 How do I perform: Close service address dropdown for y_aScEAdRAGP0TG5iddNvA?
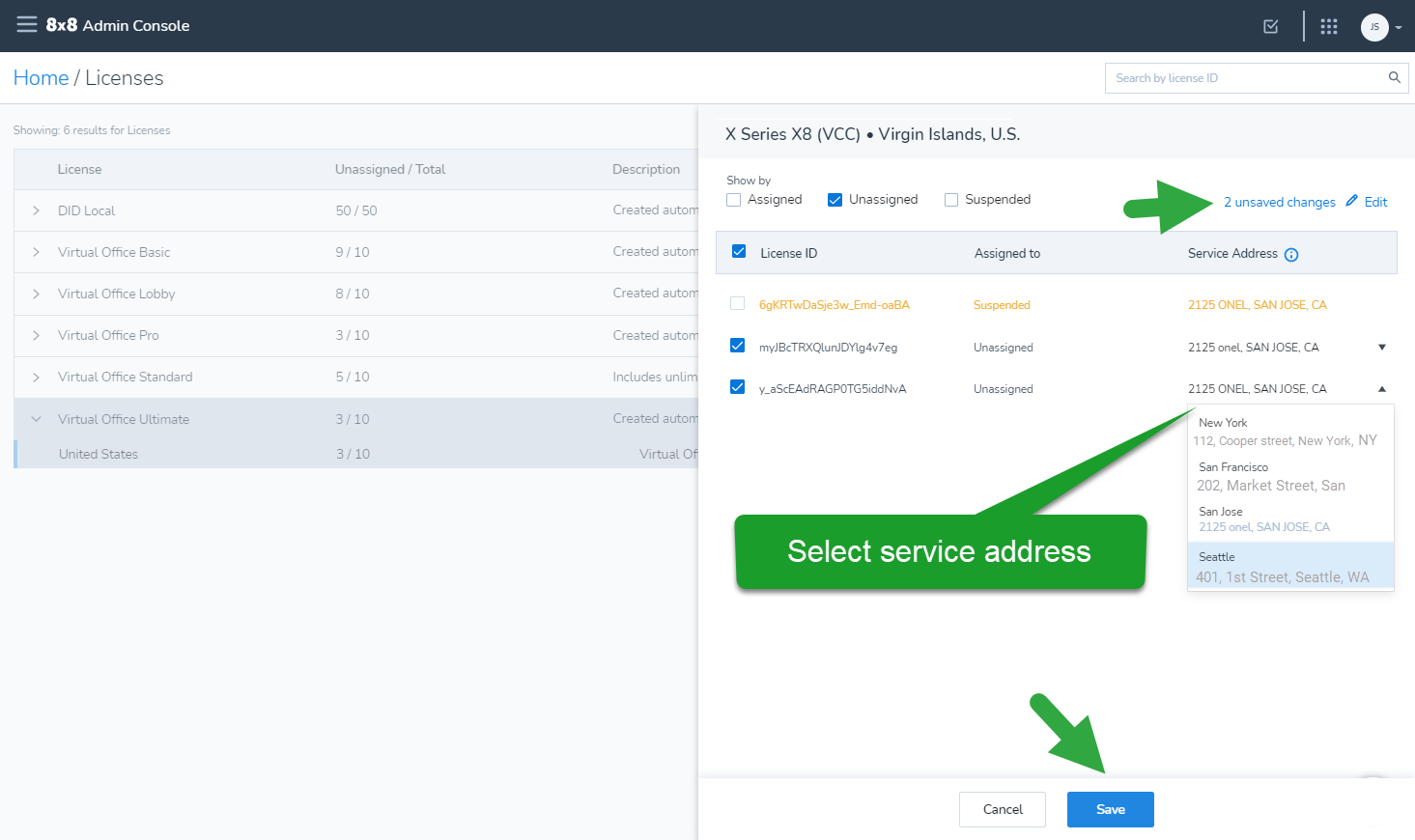click(1382, 389)
